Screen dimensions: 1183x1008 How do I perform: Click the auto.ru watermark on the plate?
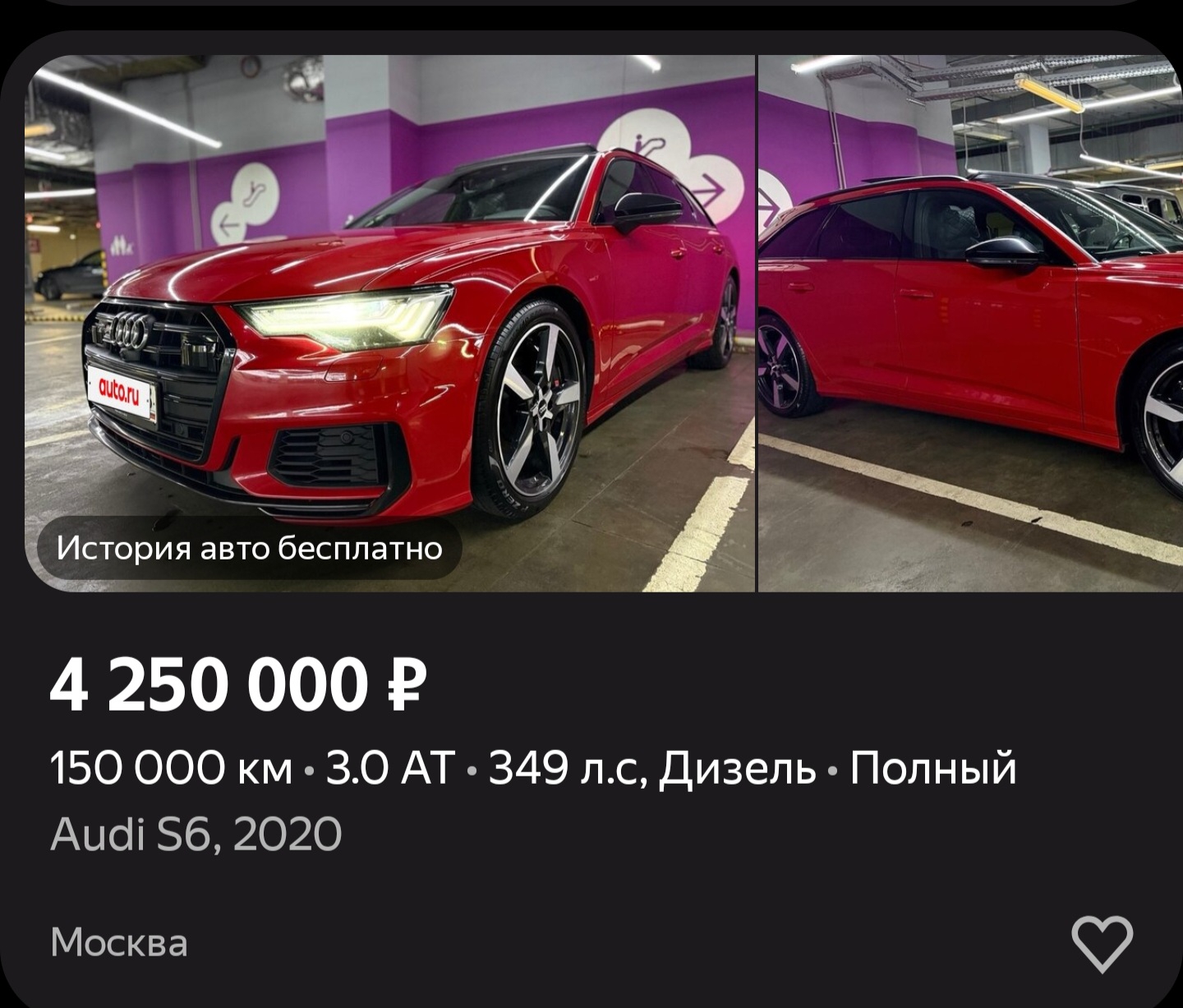120,392
